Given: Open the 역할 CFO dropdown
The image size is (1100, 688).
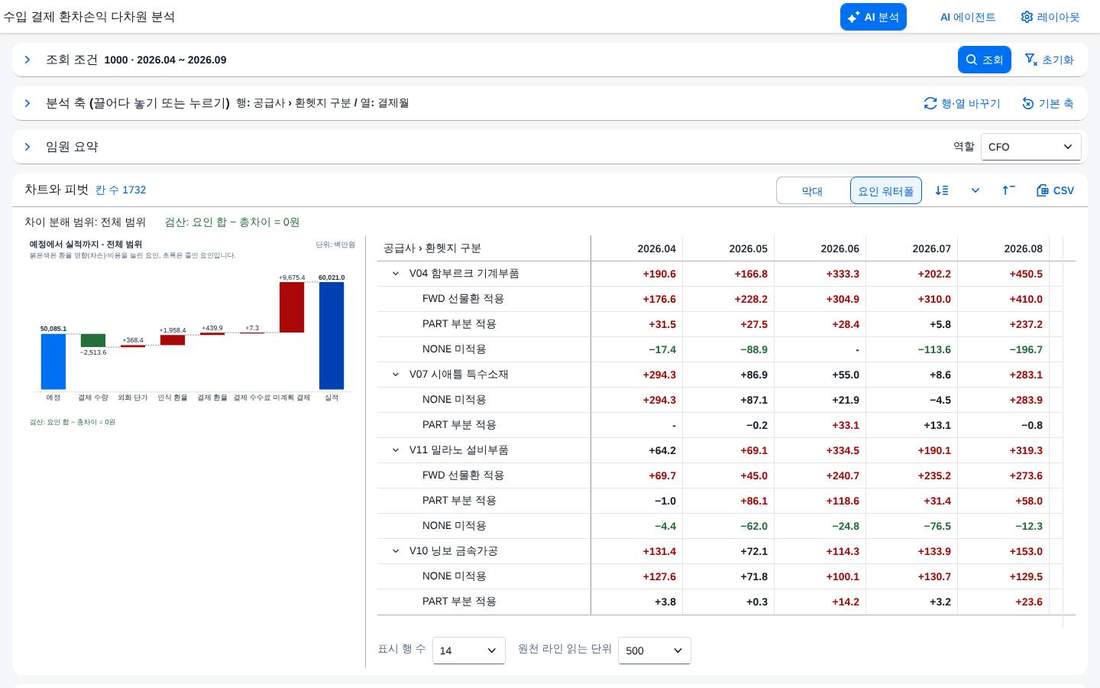Looking at the screenshot, I should pos(1031,147).
